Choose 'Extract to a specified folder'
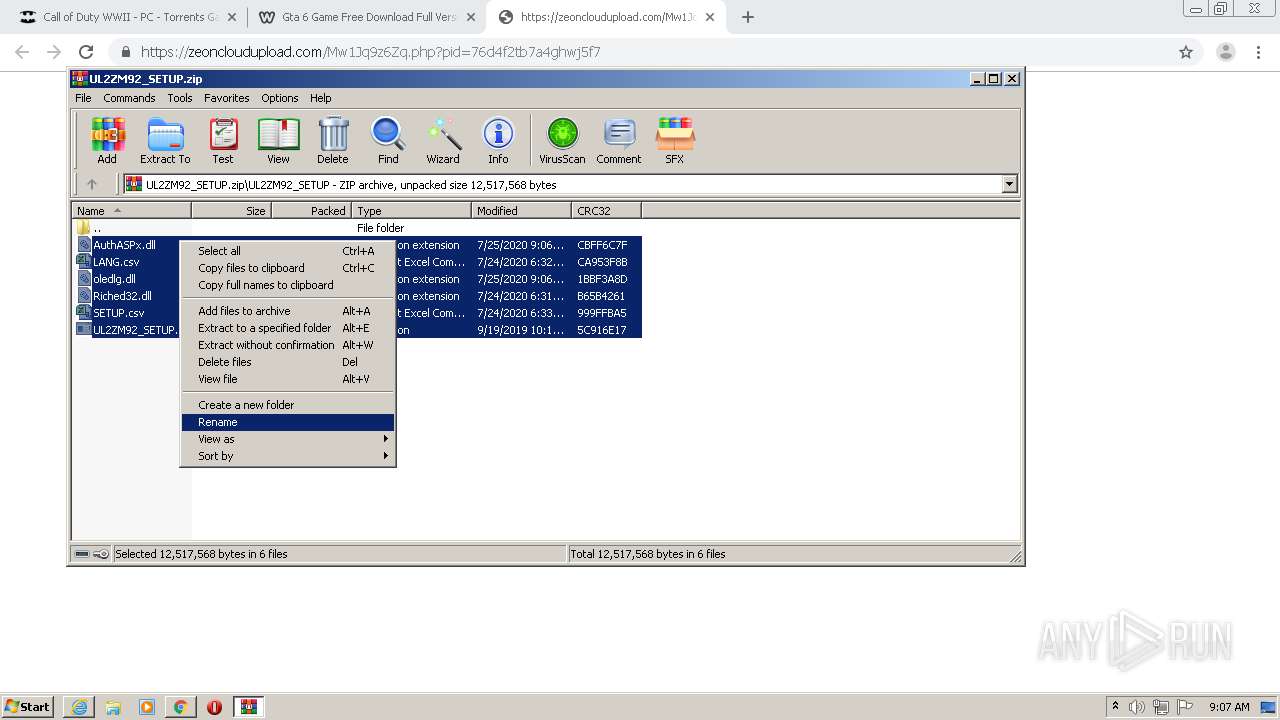 tap(288, 328)
